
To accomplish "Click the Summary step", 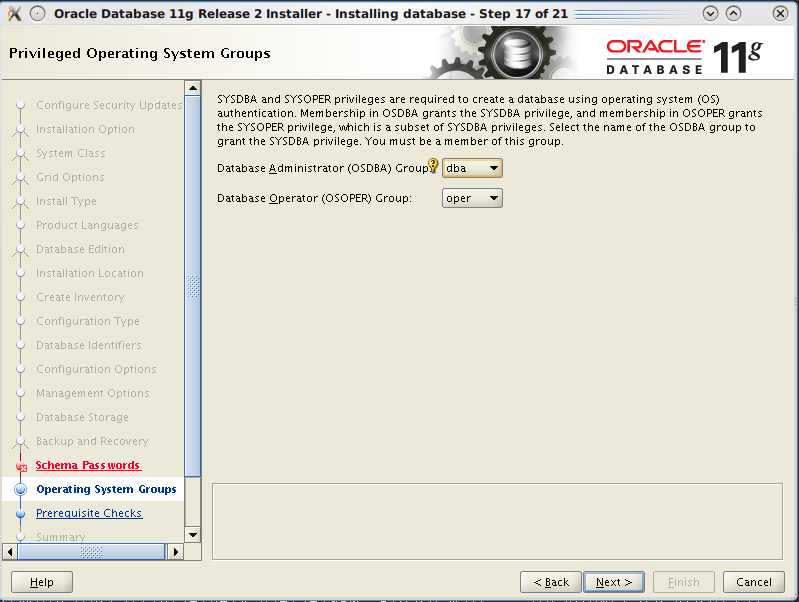I will pos(60,537).
